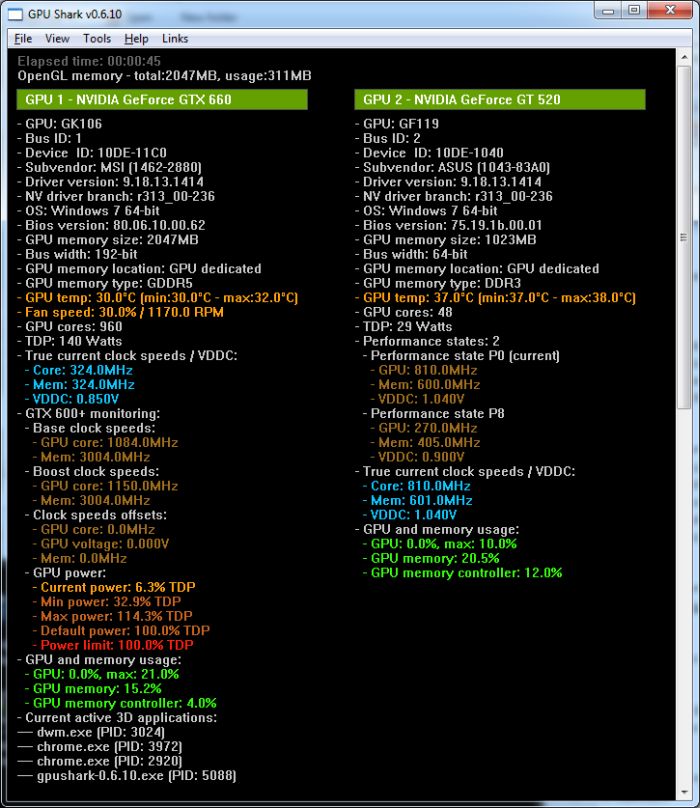
Task: Click GPU memory controller: 4.0%
Action: coord(121,703)
